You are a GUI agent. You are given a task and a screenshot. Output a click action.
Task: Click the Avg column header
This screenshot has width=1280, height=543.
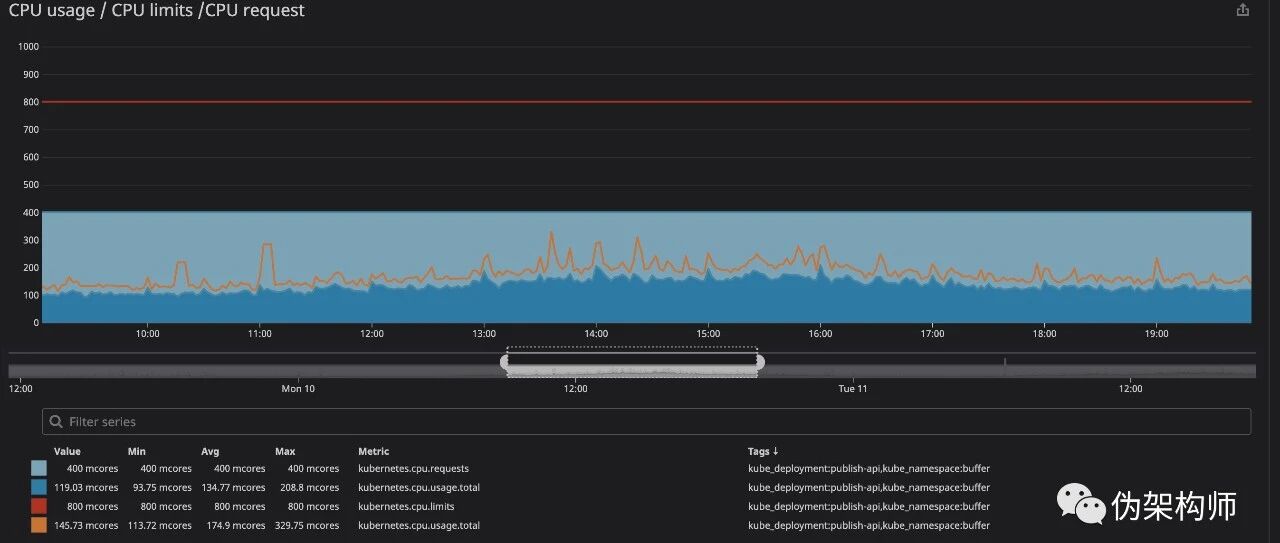pos(210,451)
